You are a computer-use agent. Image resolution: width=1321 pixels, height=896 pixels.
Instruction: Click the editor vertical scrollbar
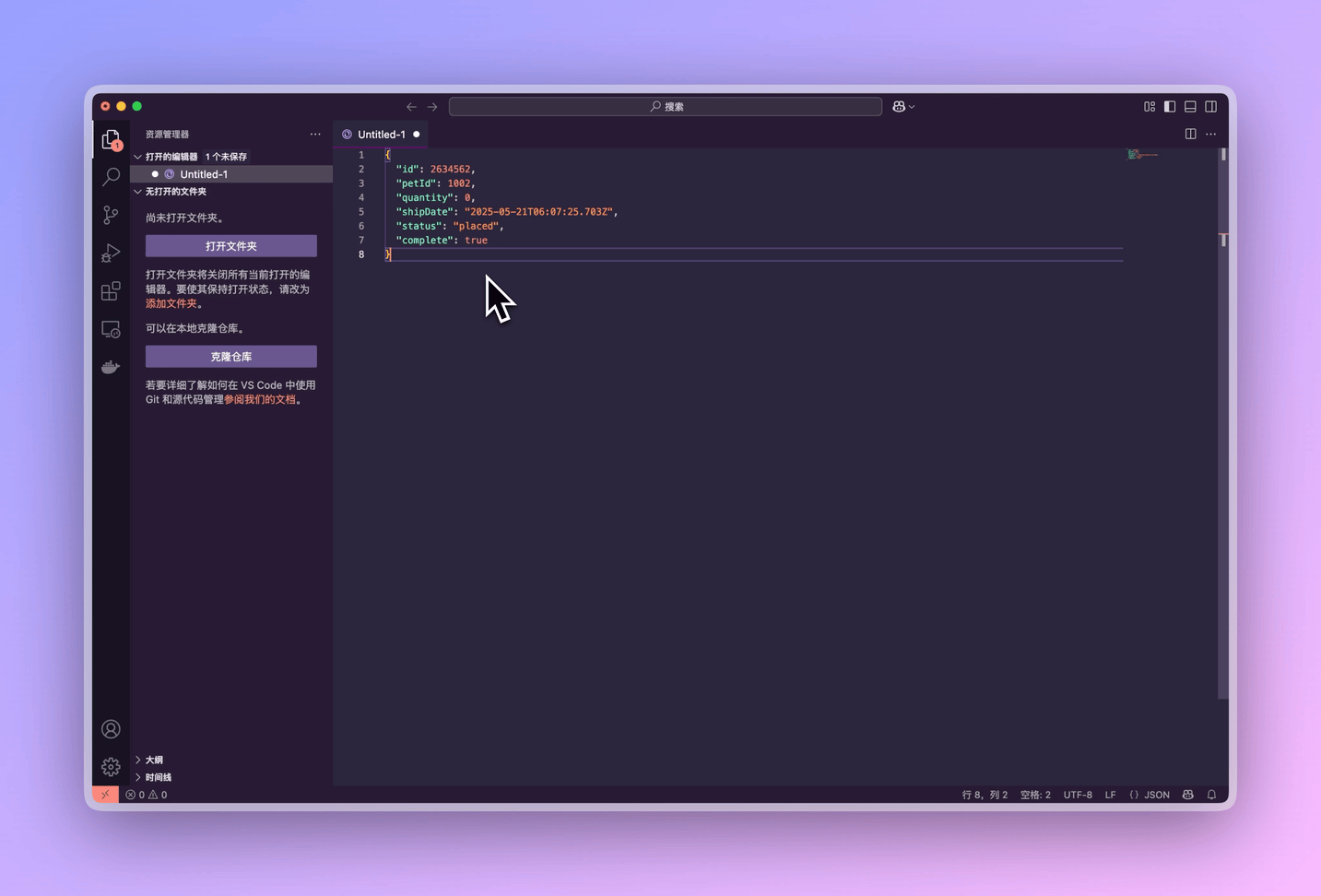1223,424
